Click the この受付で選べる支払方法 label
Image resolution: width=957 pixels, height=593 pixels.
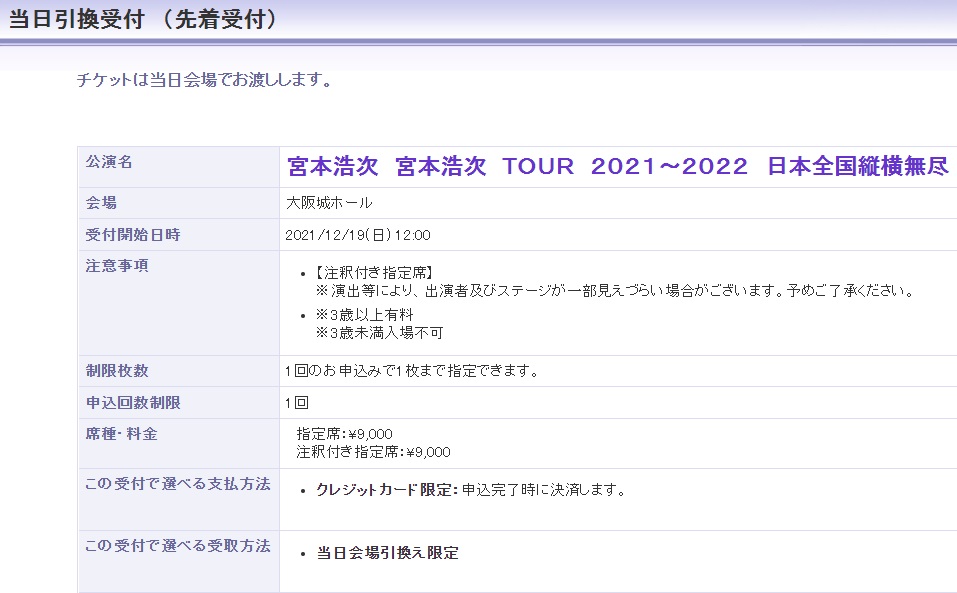[x=178, y=484]
